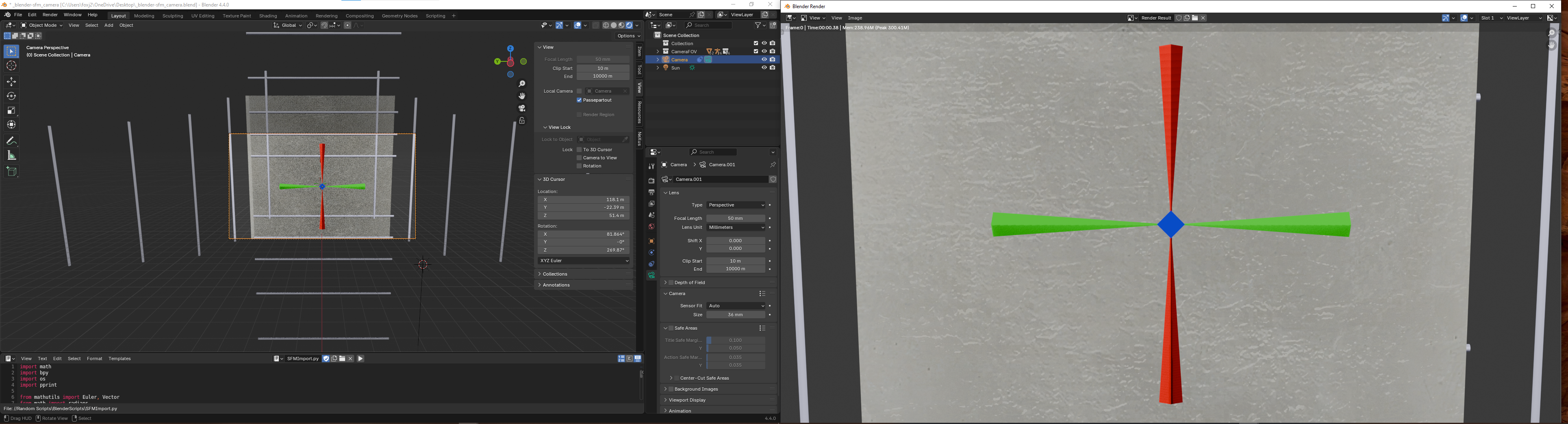Open the Output properties tab
1568x424 pixels.
tap(652, 193)
